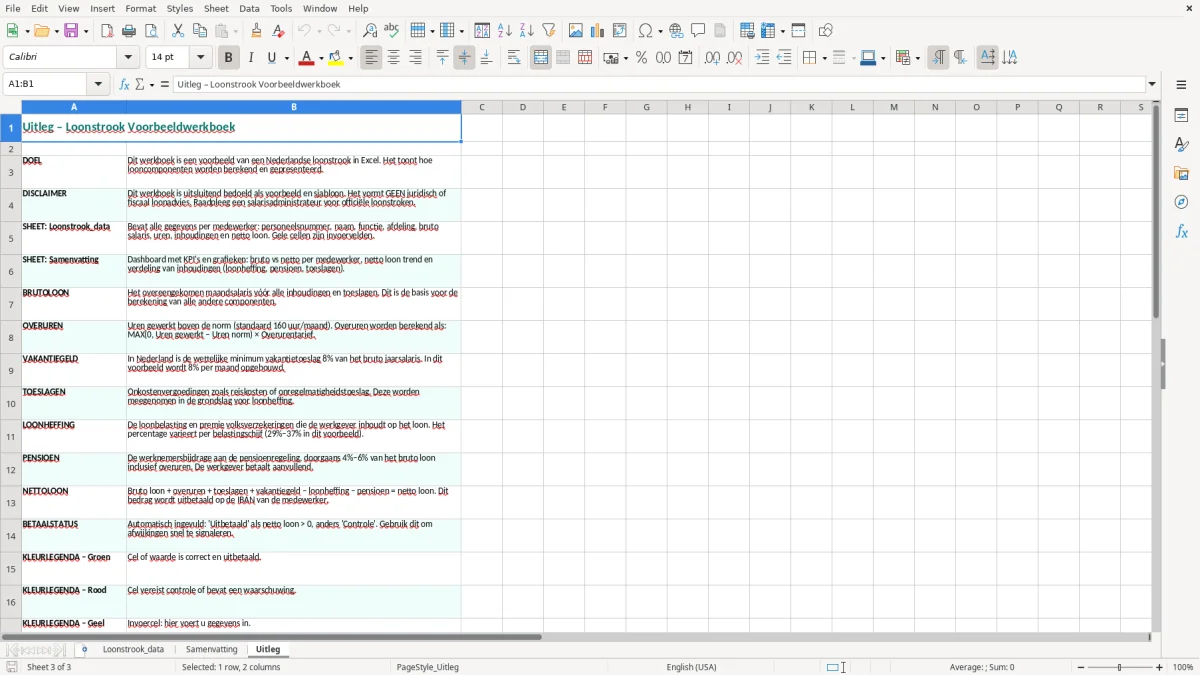Viewport: 1200px width, 675px height.
Task: Run the spelling check
Action: [392, 31]
